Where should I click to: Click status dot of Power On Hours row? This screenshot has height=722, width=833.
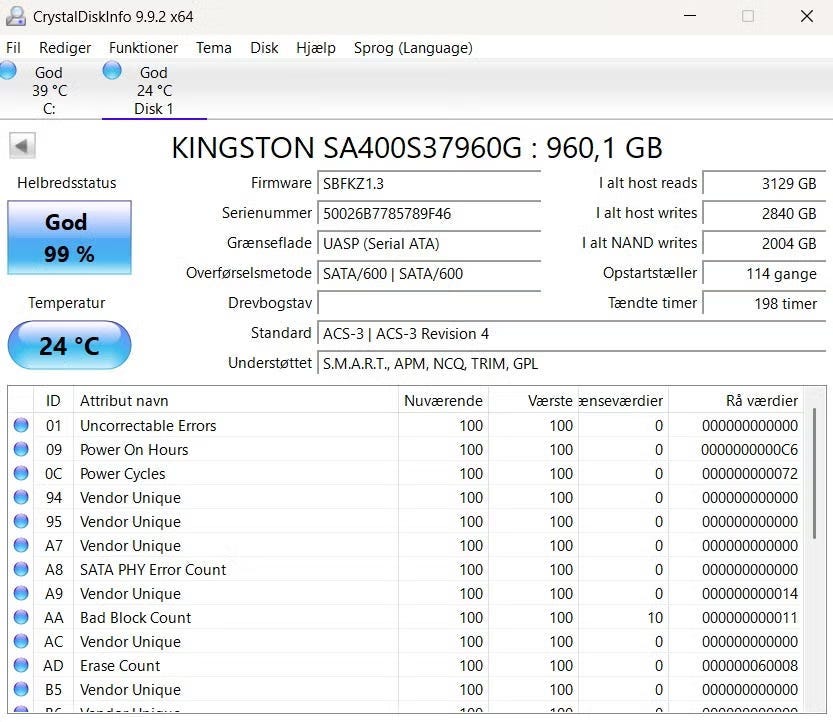(21, 449)
